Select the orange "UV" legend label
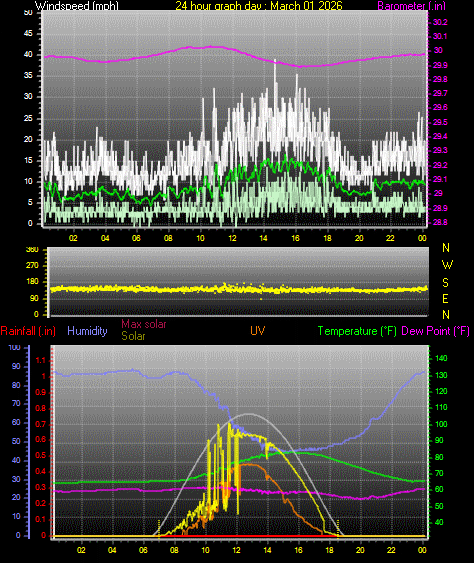This screenshot has width=474, height=563. pos(257,331)
